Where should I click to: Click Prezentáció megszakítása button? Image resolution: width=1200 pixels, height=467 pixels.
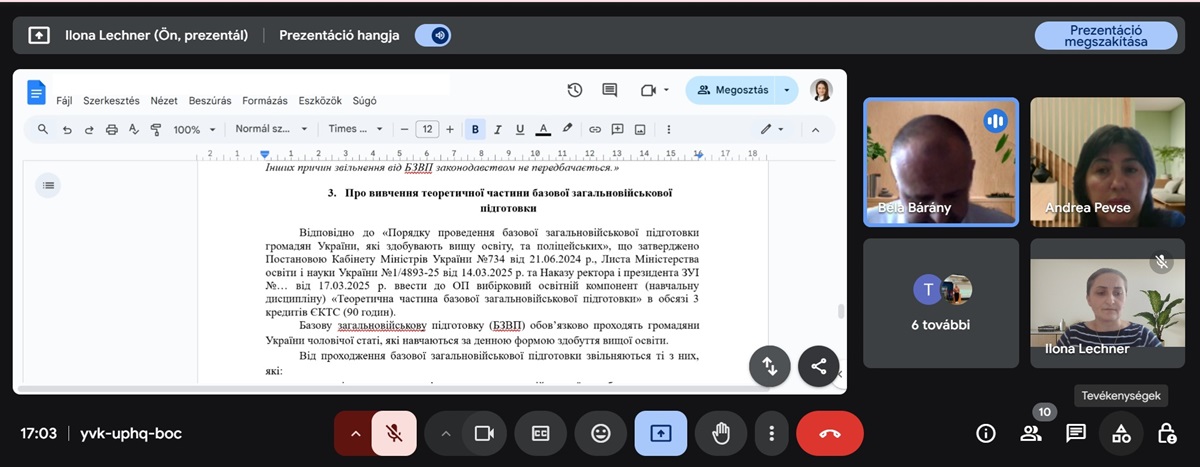click(1105, 36)
